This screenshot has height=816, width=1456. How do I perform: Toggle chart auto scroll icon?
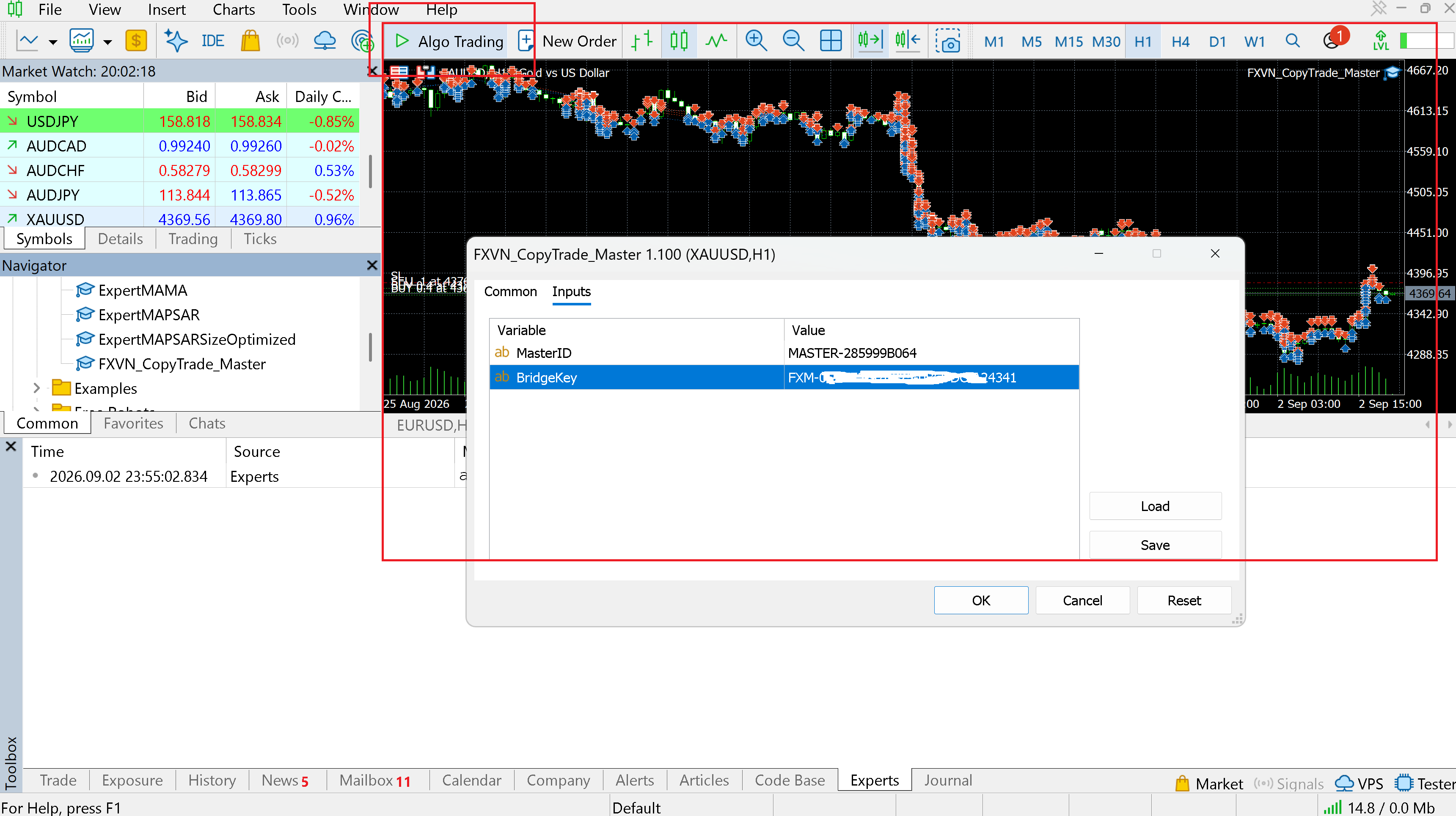[870, 41]
